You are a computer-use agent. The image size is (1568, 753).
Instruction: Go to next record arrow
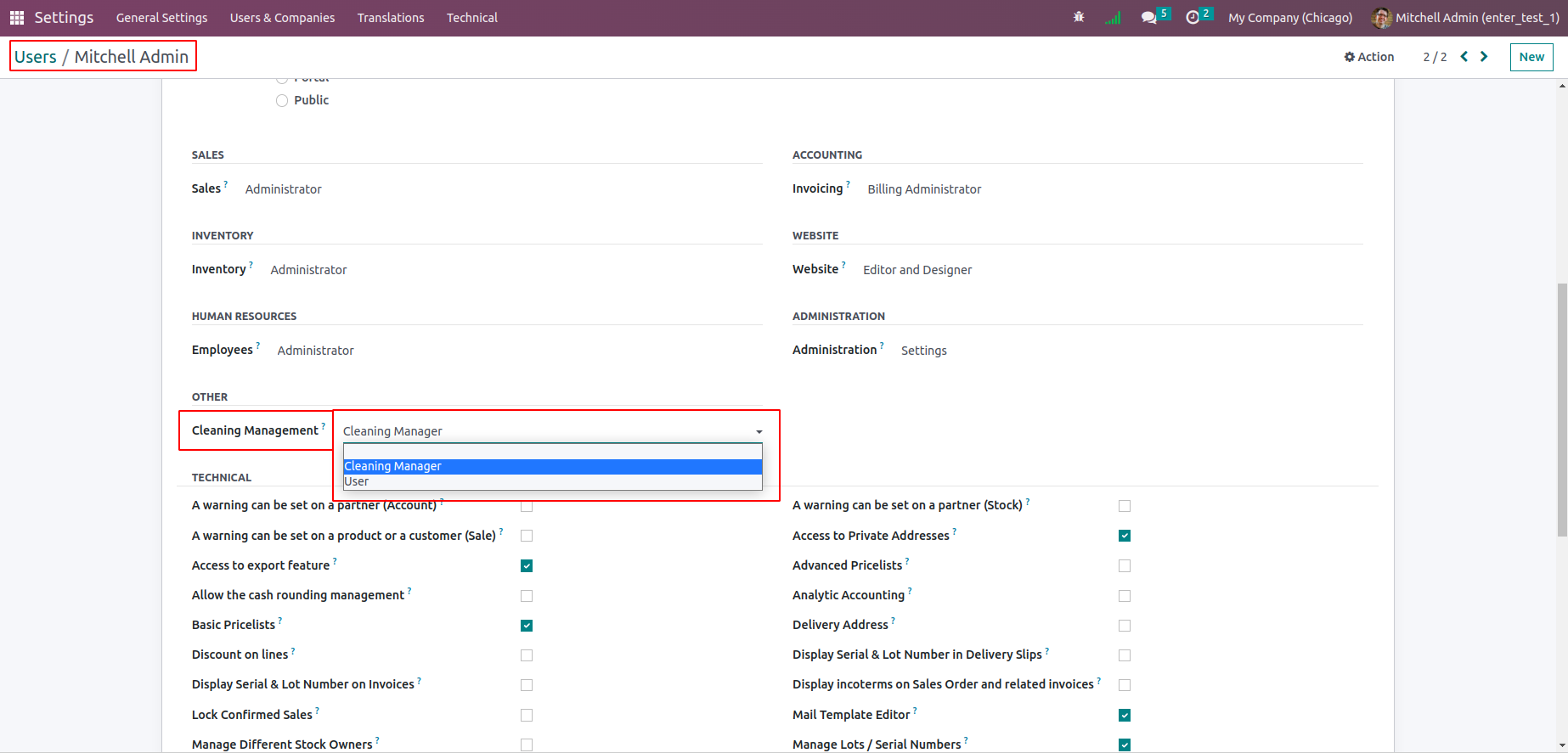[1484, 57]
